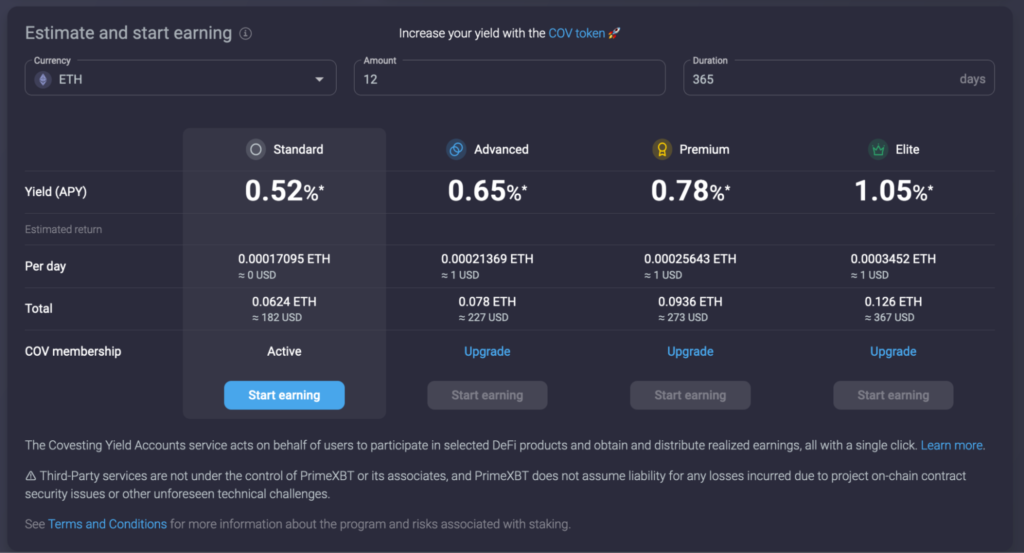Click the Estimated return label
This screenshot has width=1024, height=553.
tap(63, 230)
